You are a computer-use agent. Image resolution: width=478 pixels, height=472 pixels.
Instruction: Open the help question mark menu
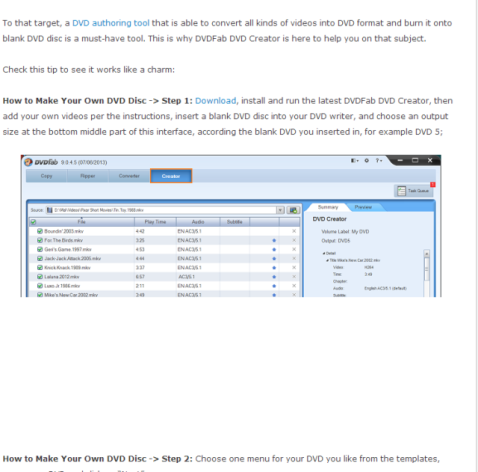coord(379,160)
